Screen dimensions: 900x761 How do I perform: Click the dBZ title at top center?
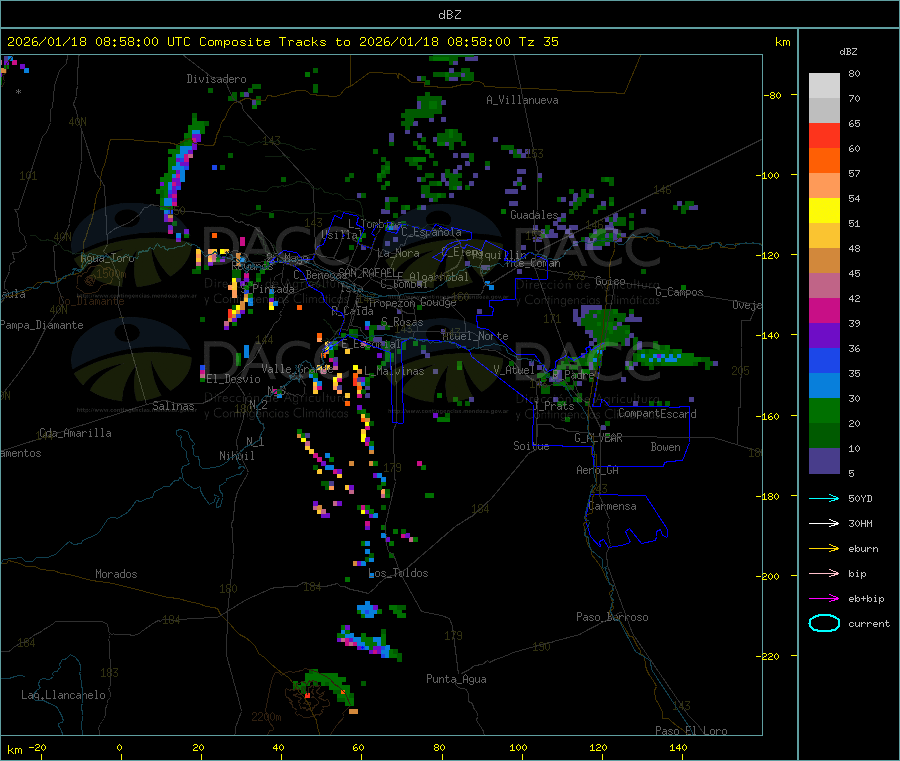pyautogui.click(x=449, y=15)
